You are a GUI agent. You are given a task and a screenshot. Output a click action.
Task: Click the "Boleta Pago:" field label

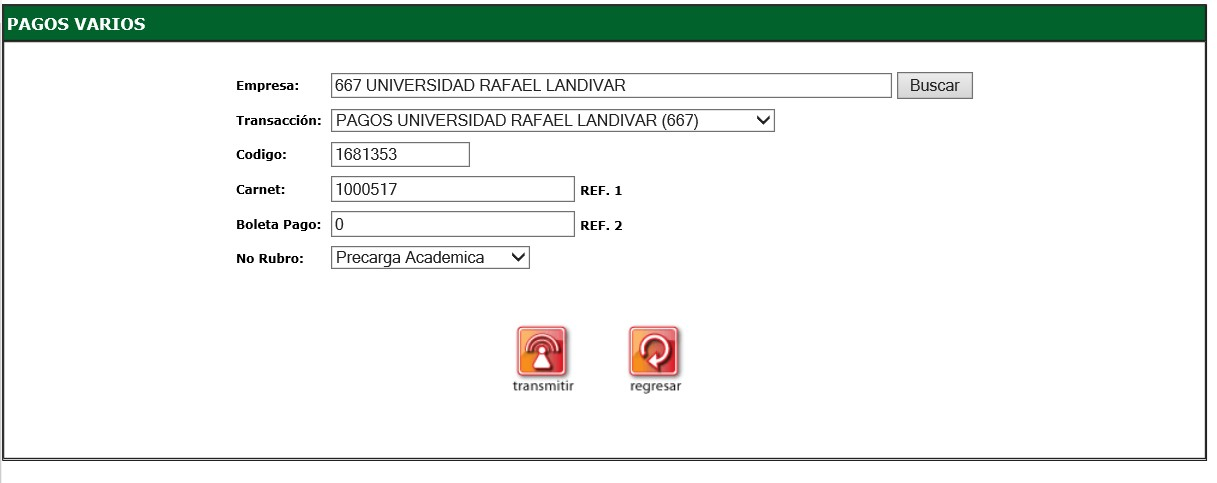coord(279,225)
